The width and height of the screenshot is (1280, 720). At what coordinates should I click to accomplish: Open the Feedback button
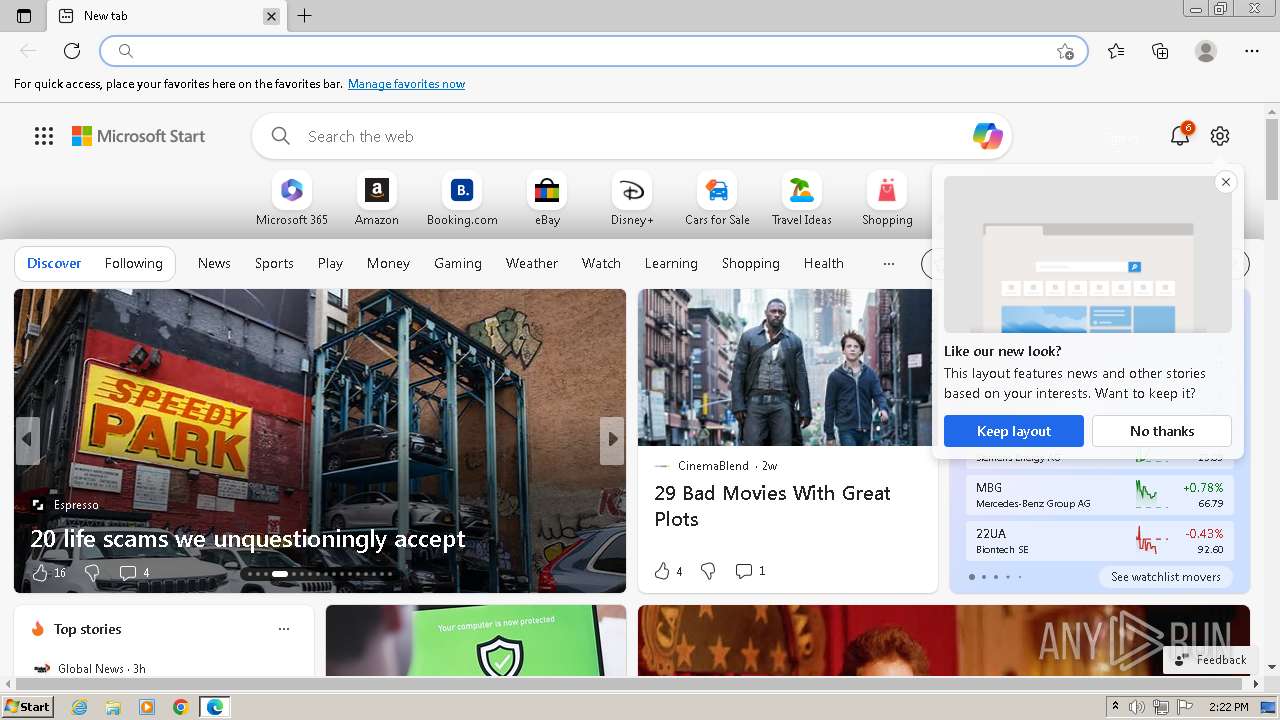(1210, 659)
